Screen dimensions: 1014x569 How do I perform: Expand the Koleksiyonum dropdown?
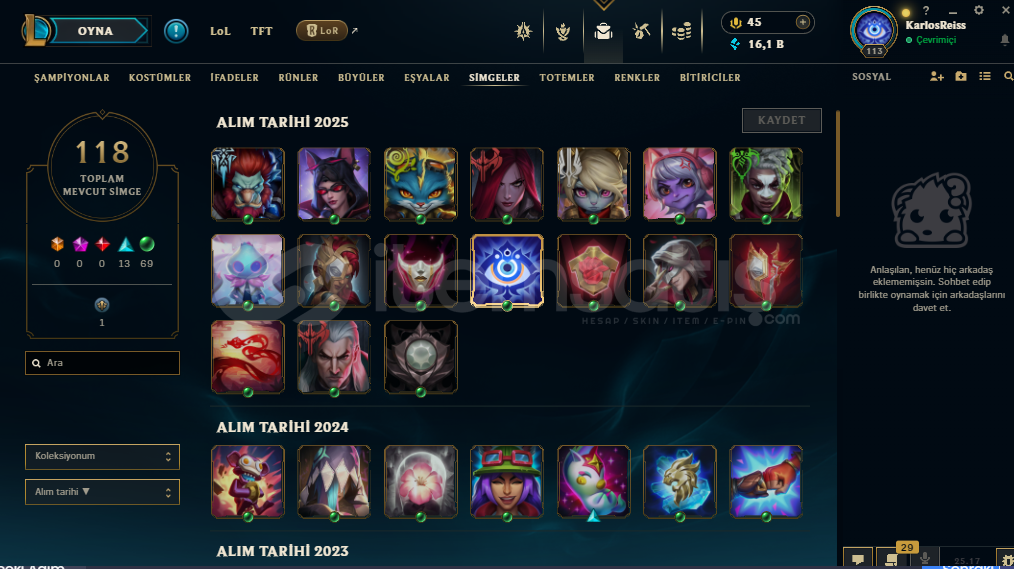102,456
